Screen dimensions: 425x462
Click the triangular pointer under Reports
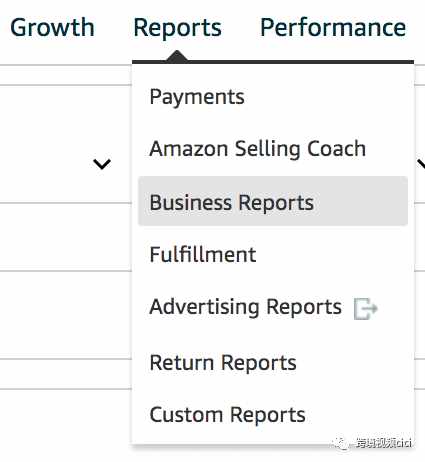point(177,55)
